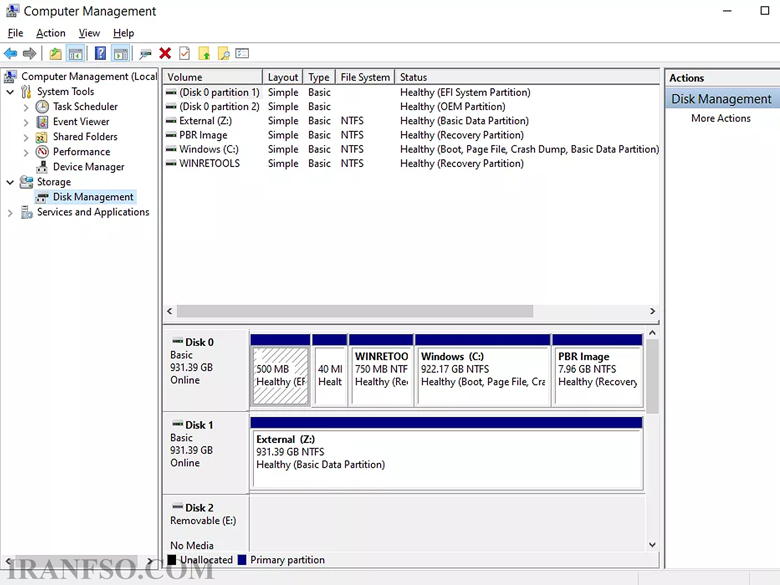This screenshot has width=780, height=585.
Task: Open the Help menu
Action: (x=123, y=33)
